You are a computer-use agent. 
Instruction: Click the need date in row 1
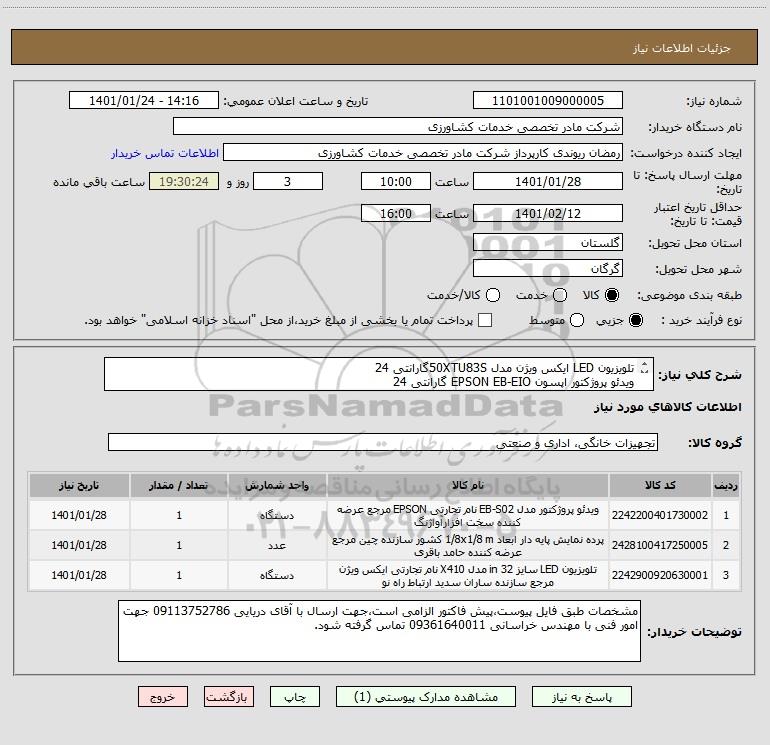(79, 515)
